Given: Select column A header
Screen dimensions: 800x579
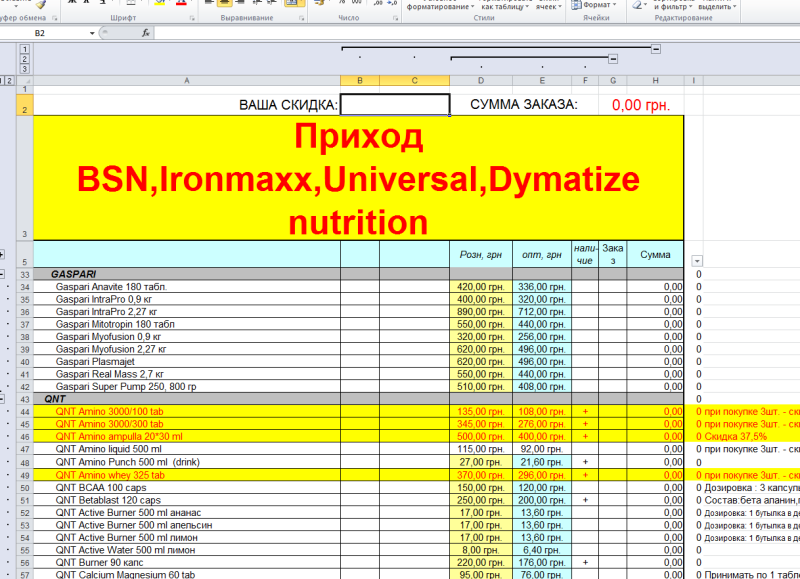Looking at the screenshot, I should point(187,81).
